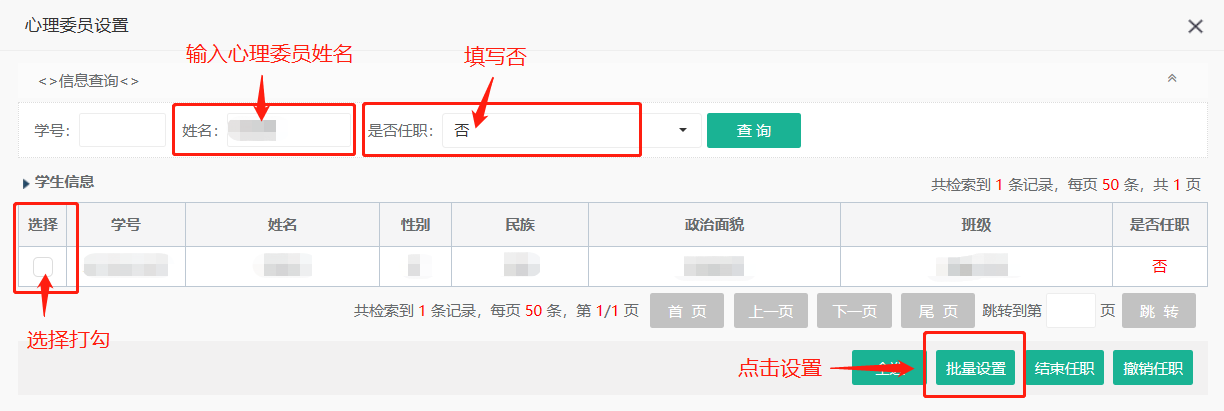
Task: Click the 结束任职 button
Action: [1063, 368]
